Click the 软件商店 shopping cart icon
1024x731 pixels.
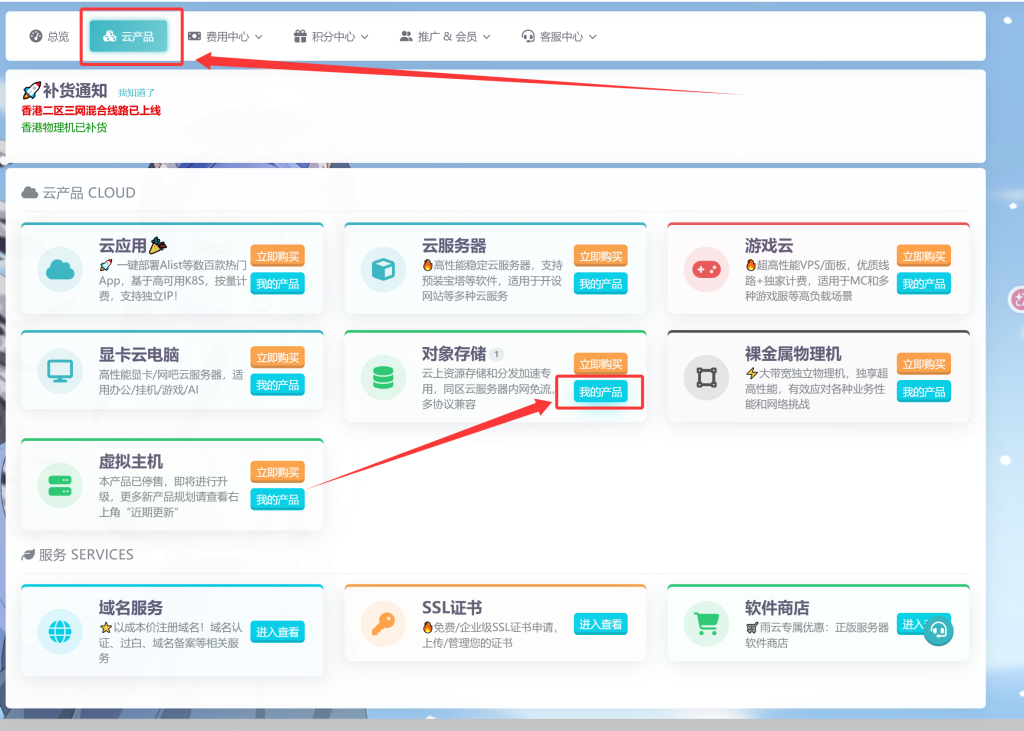point(706,624)
